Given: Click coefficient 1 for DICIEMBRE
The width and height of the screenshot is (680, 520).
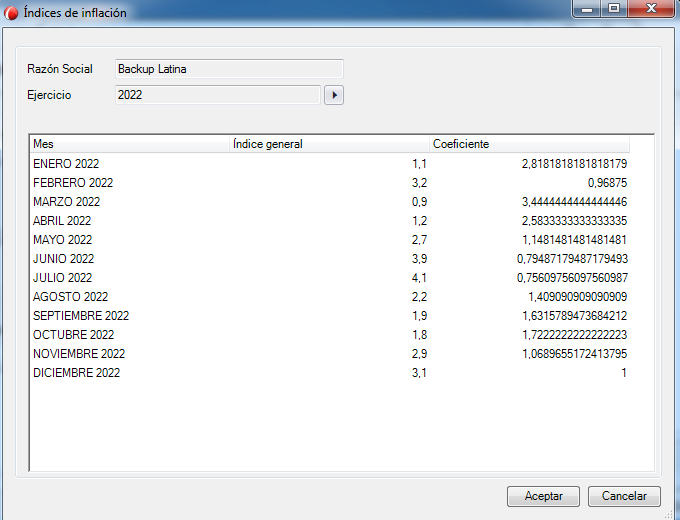Looking at the screenshot, I should 624,373.
